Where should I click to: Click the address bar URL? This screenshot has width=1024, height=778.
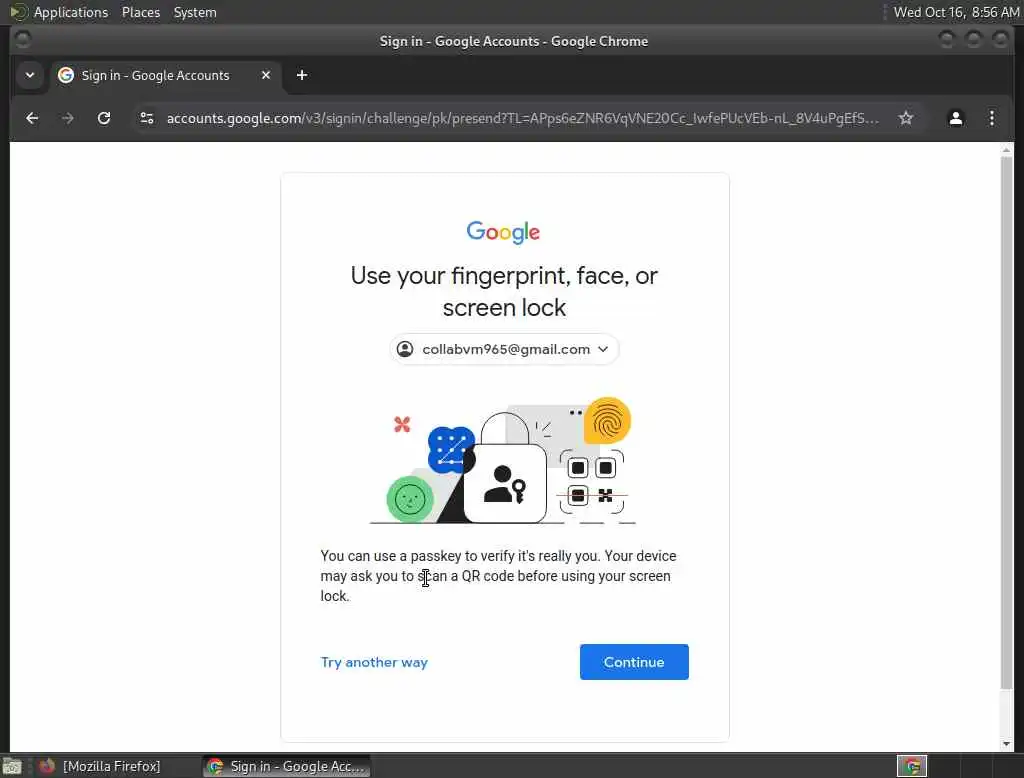522,118
